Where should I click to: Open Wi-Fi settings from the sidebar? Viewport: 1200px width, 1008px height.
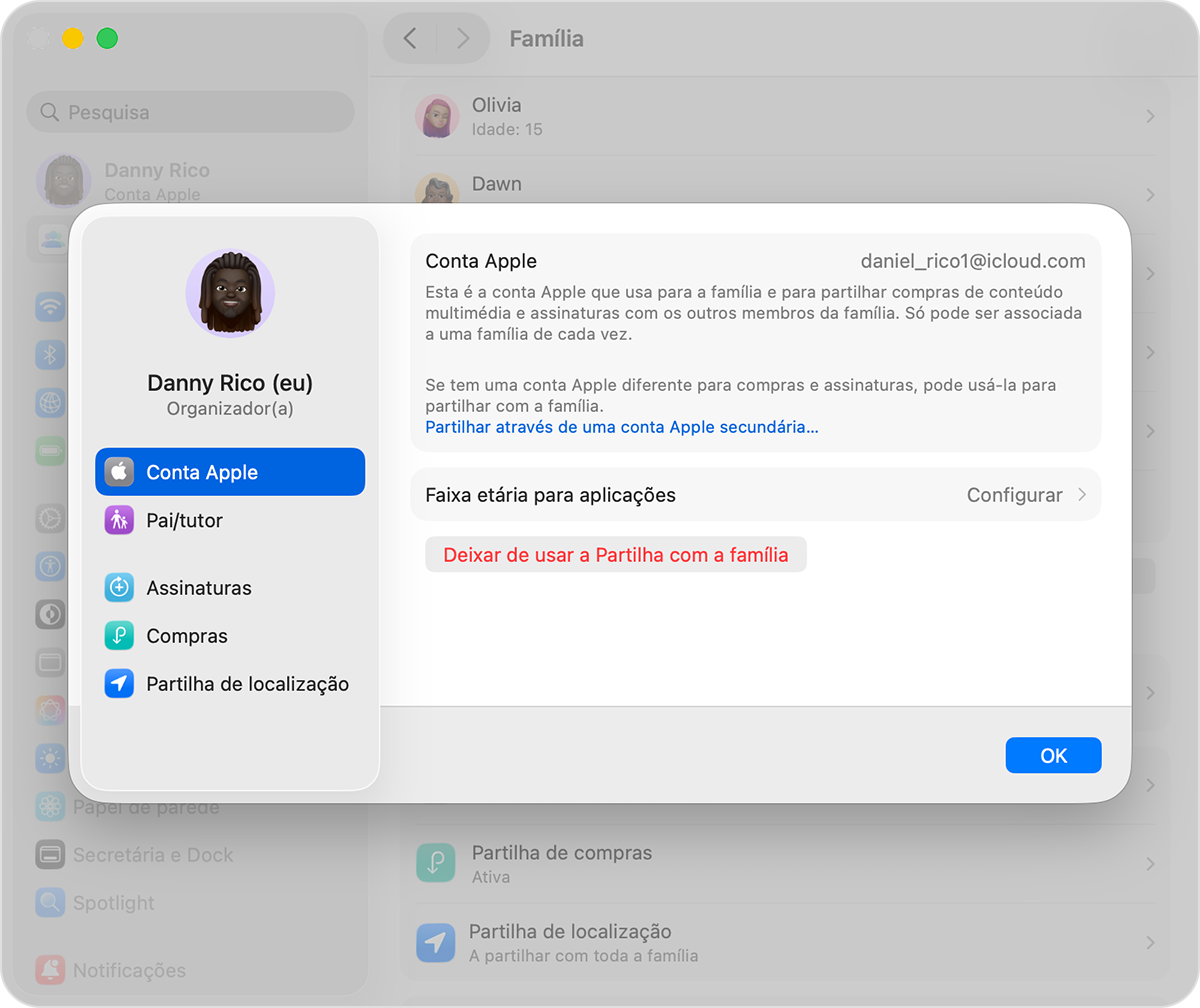pyautogui.click(x=50, y=307)
